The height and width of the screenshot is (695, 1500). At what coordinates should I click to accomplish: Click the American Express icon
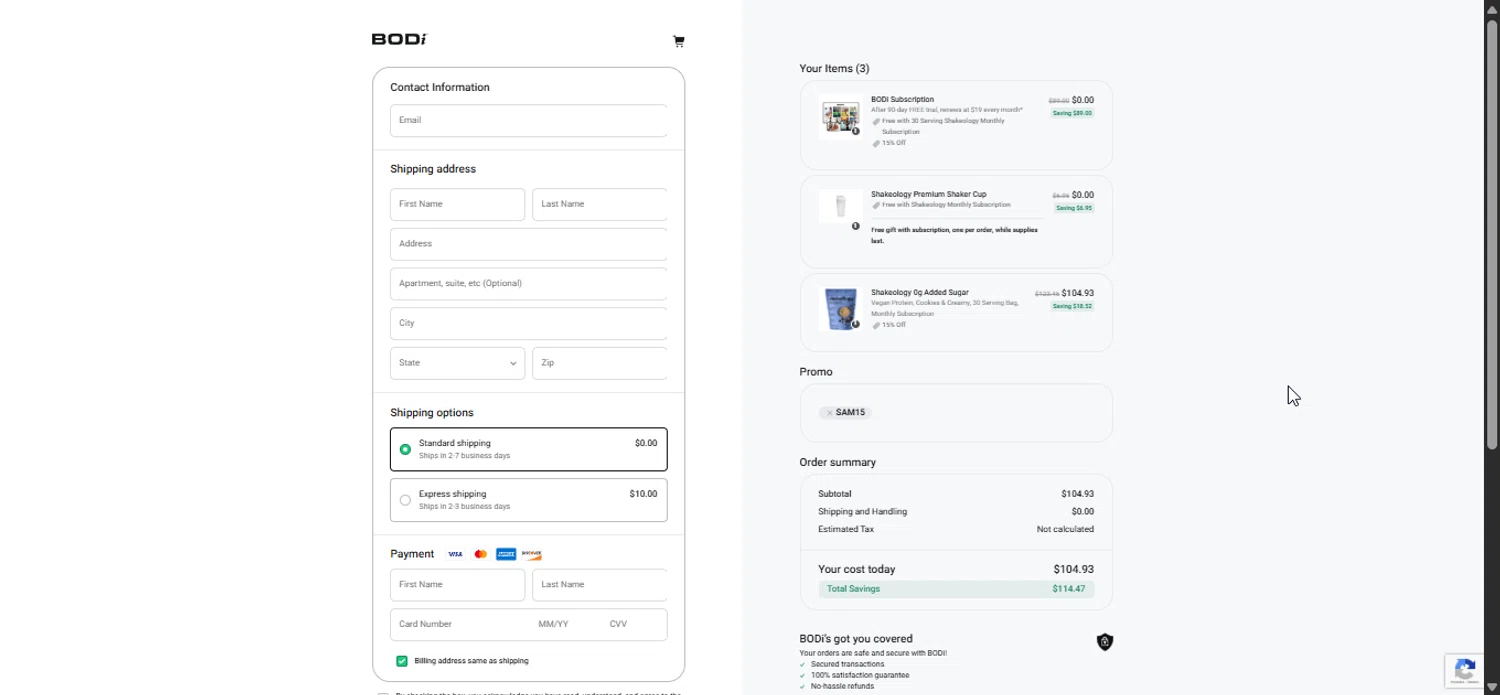506,554
